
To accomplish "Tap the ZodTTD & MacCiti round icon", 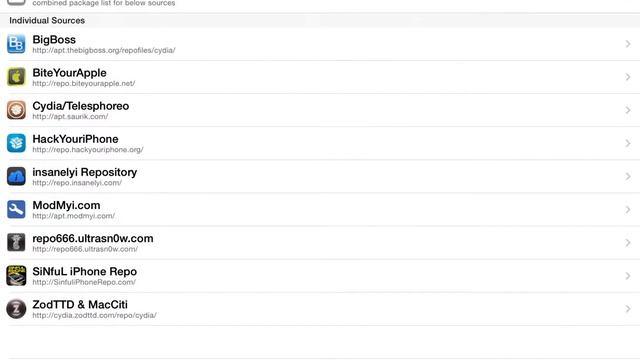I will point(16,309).
